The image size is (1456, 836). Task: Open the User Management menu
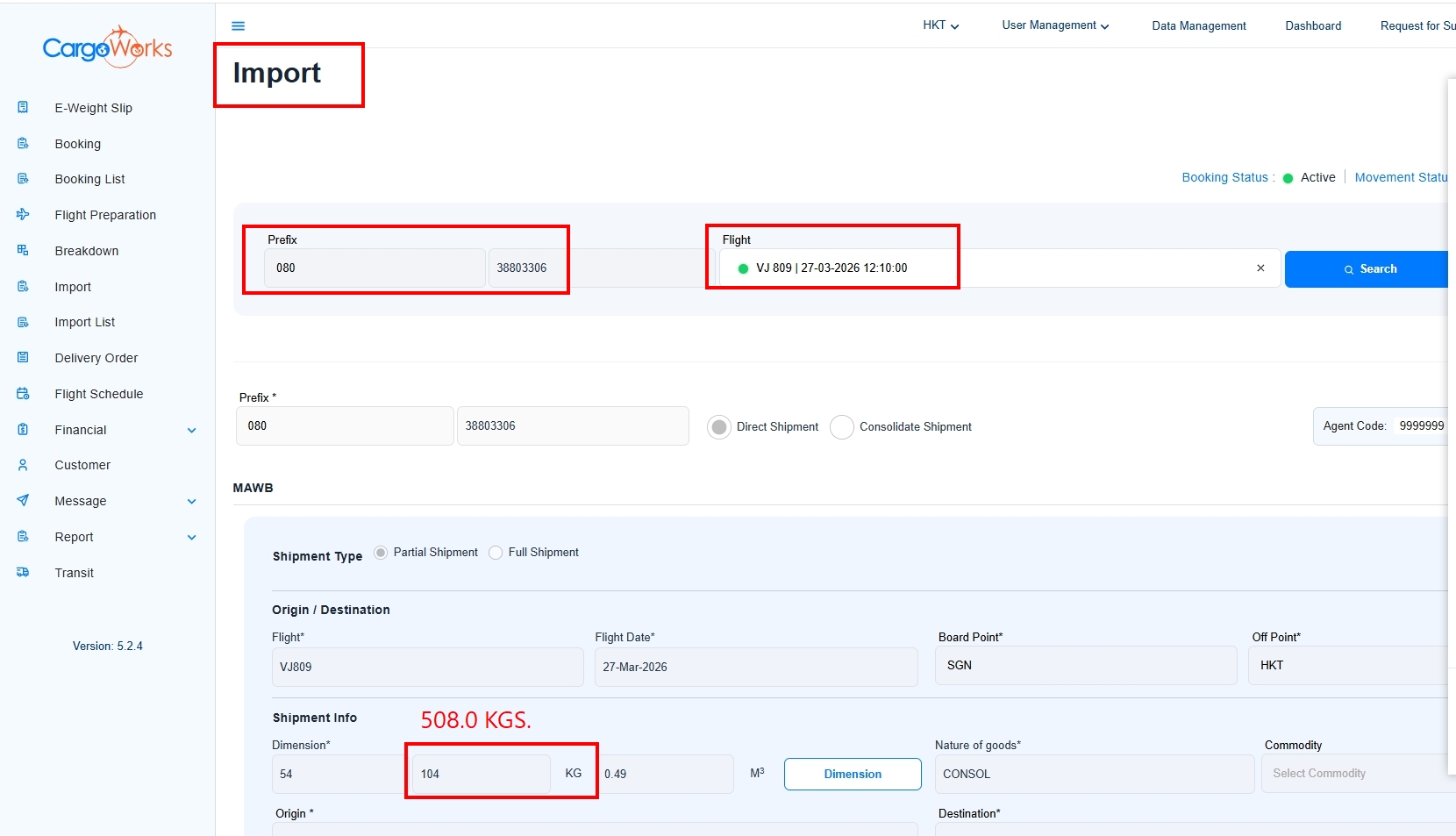point(1055,25)
